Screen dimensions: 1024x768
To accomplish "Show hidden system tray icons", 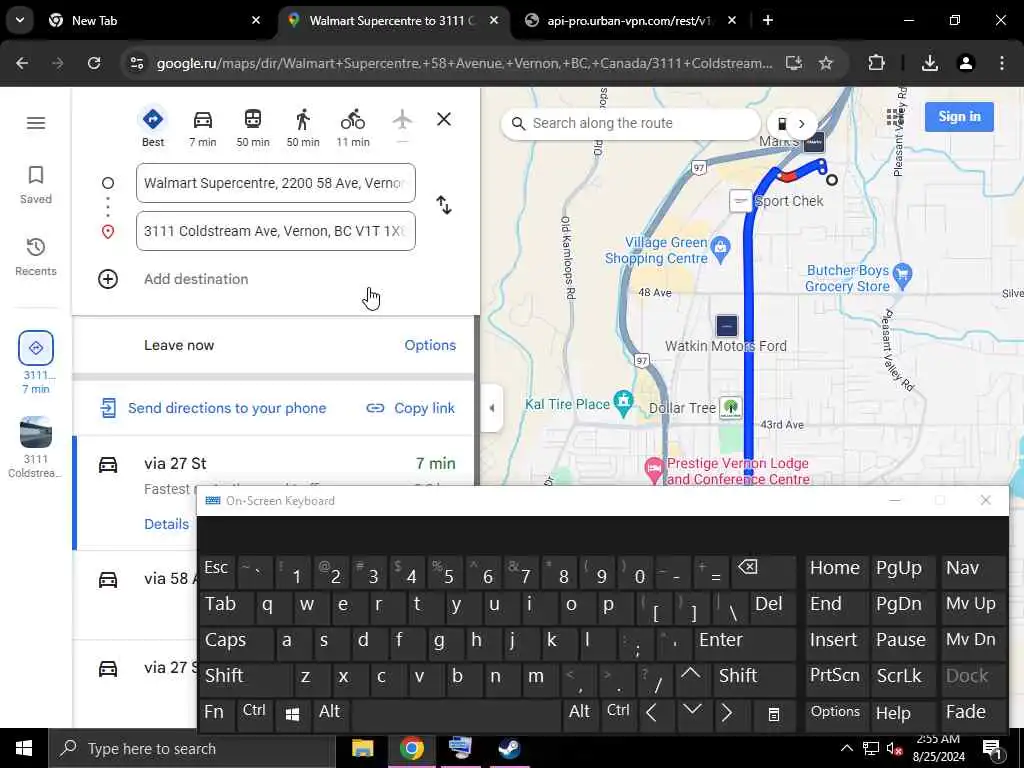I will click(846, 748).
